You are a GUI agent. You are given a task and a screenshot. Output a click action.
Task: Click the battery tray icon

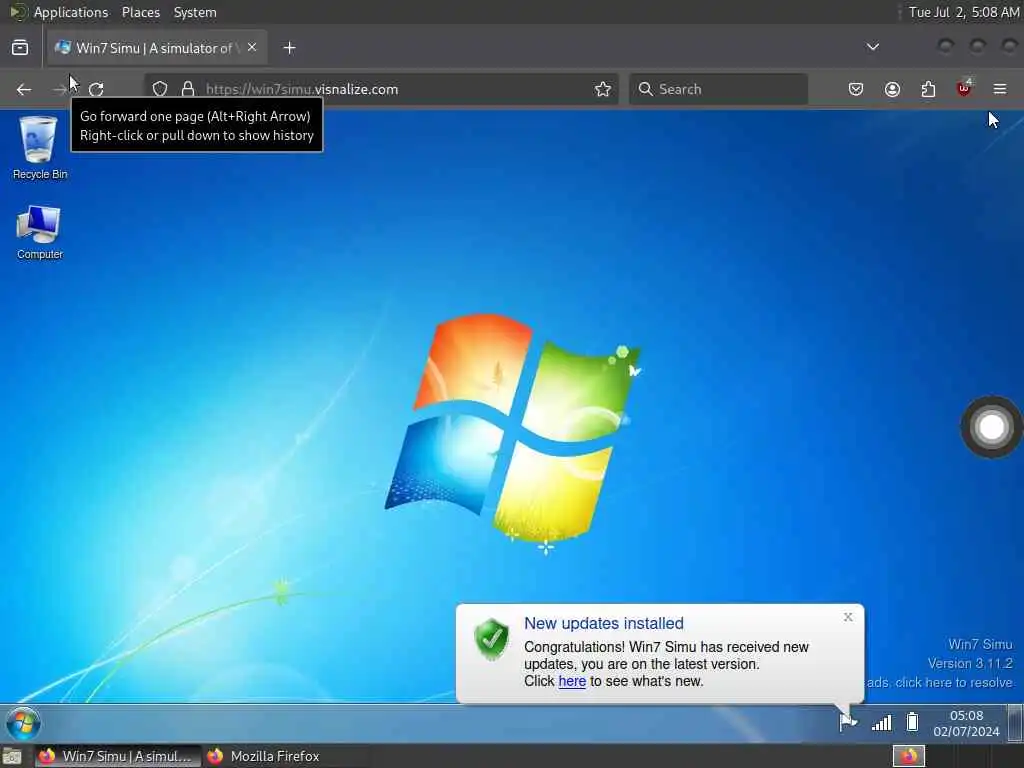pyautogui.click(x=912, y=722)
